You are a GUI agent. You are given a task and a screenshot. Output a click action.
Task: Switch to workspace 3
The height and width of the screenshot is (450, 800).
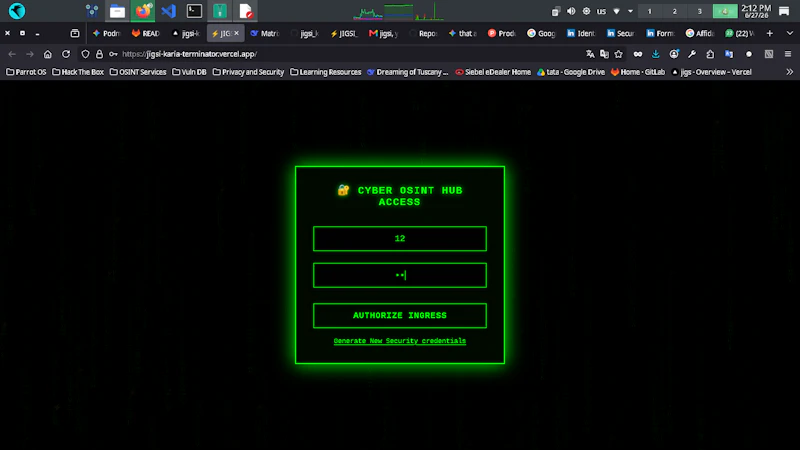[699, 11]
